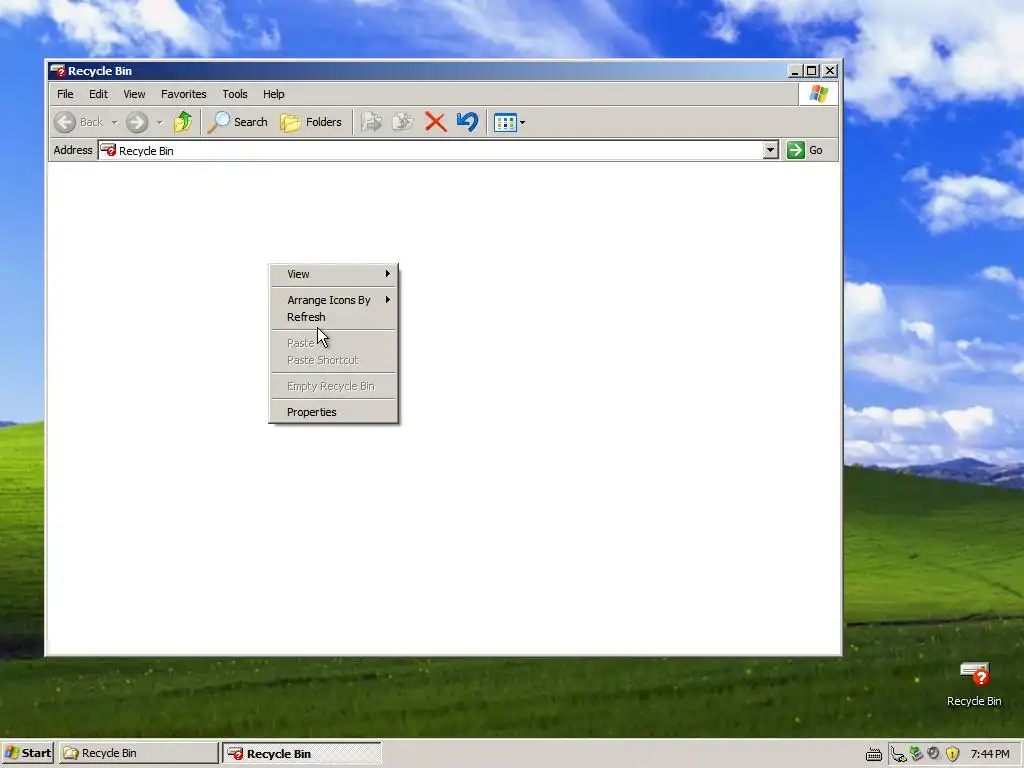Screen dimensions: 1024x768
Task: Click the Forward navigation arrow
Action: [136, 122]
